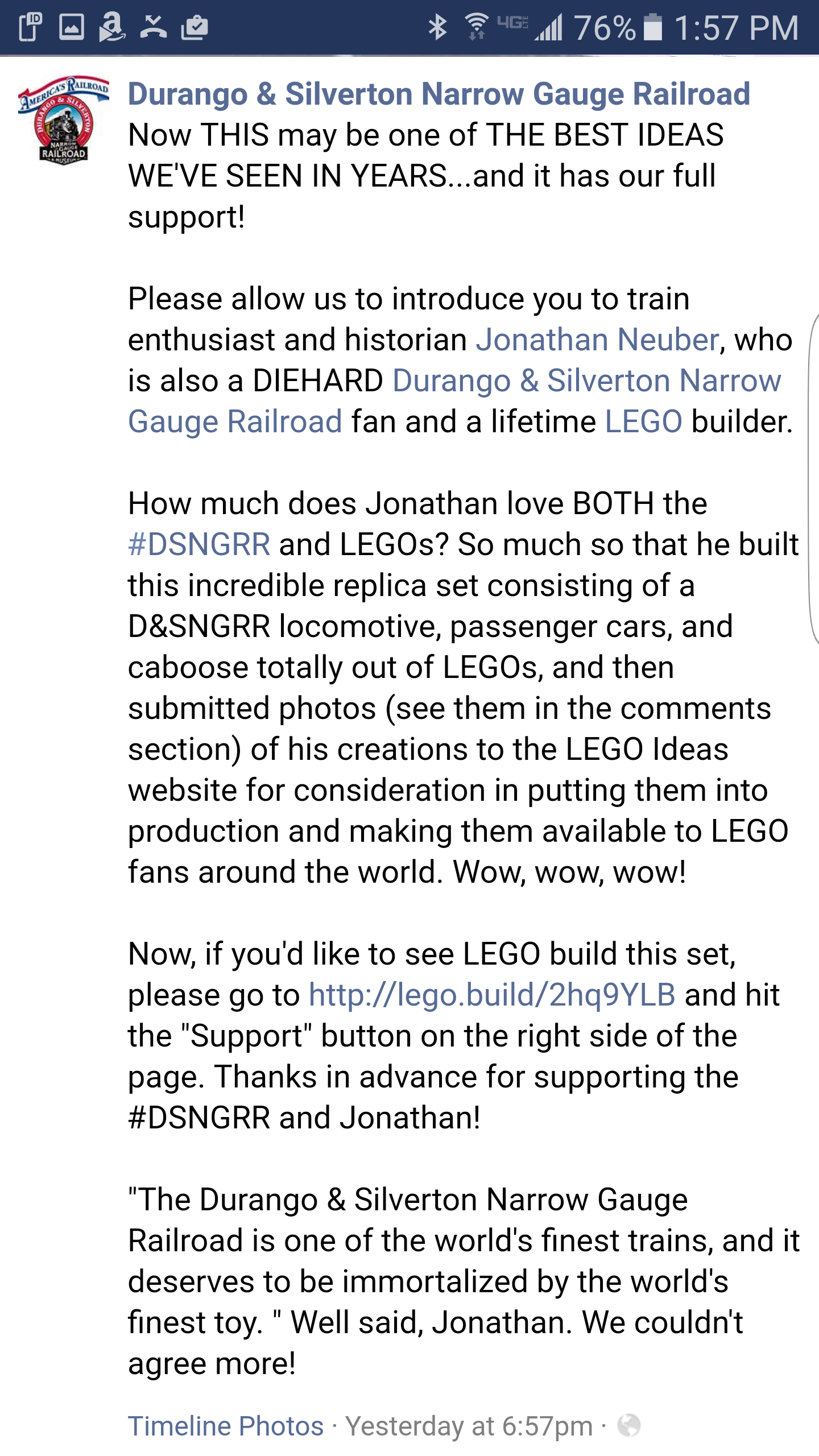
Task: Tap the phone ID notification icon
Action: click(x=30, y=27)
